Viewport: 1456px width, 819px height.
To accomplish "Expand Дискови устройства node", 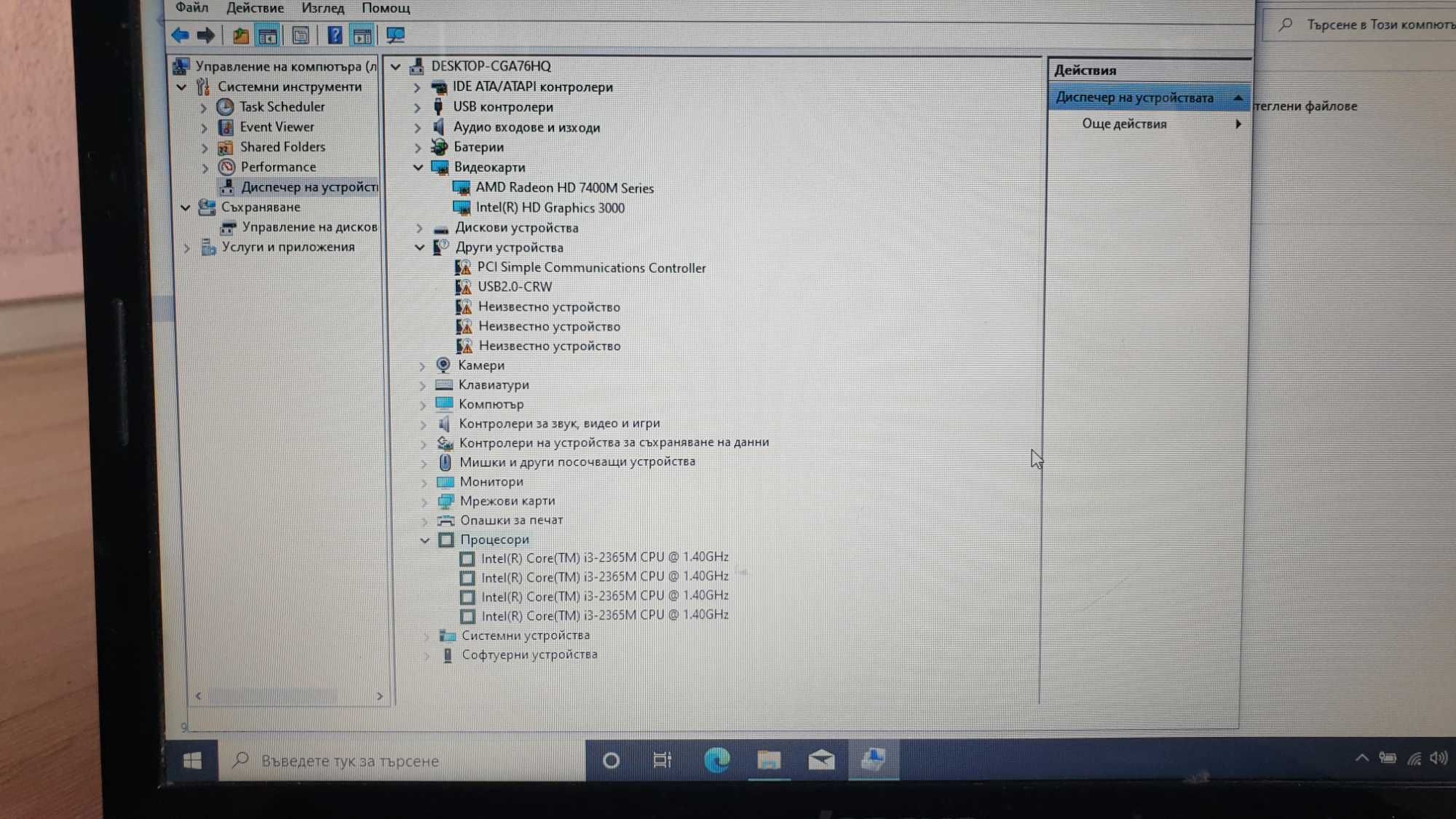I will 419,228.
